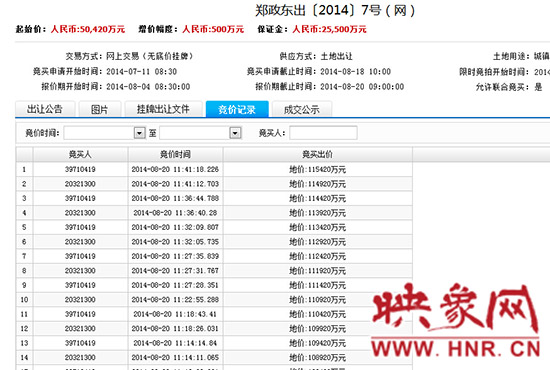
Task: Click bidder 20321300 in row 8
Action: 80,271
